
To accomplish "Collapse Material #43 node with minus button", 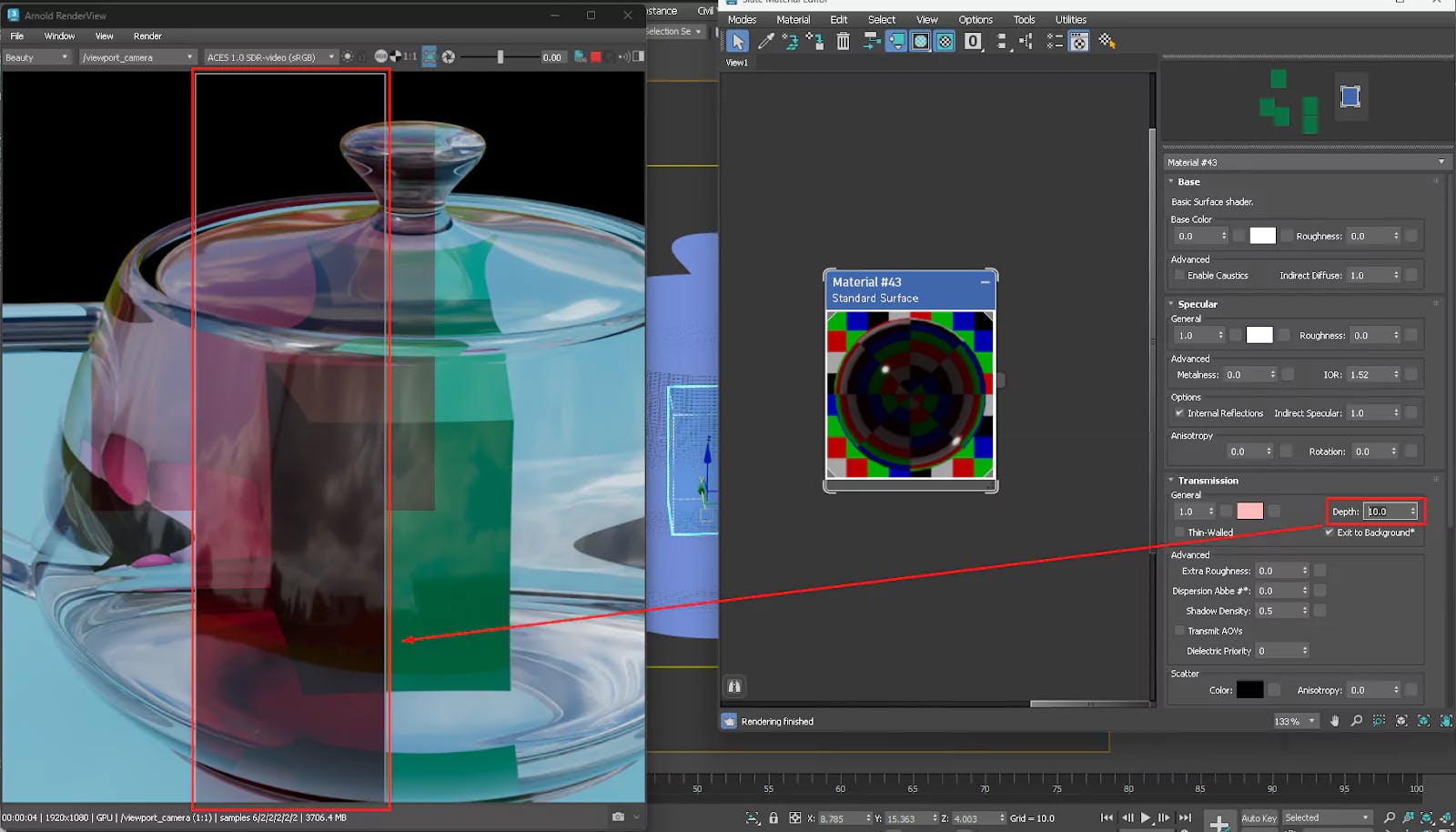I will [x=985, y=282].
